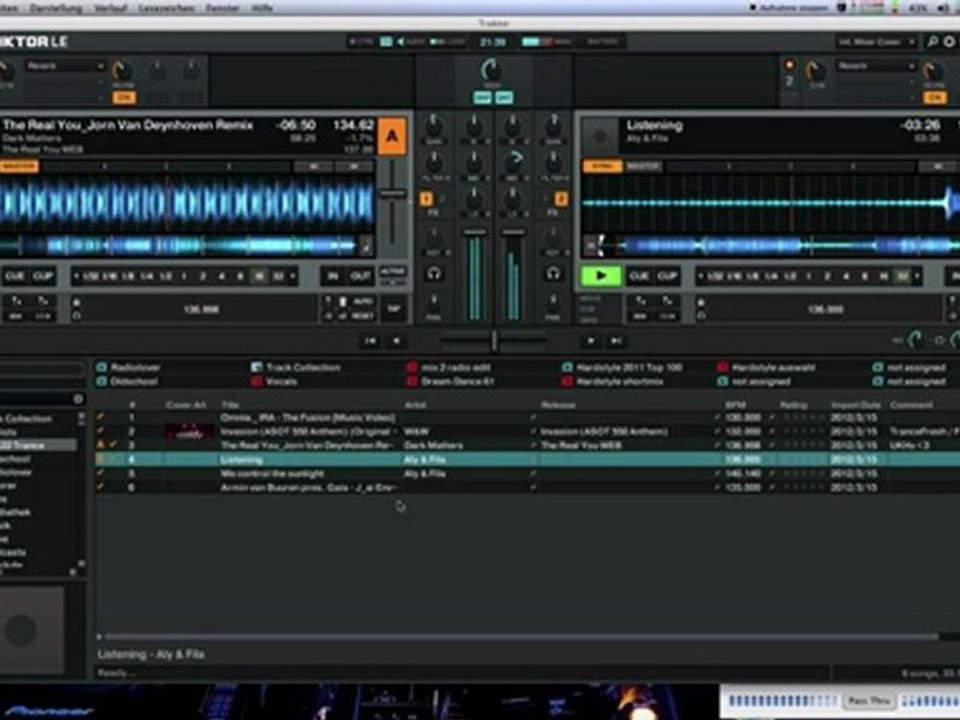960x720 pixels.
Task: Click the horizontal scrollbar under track list
Action: (x=522, y=637)
